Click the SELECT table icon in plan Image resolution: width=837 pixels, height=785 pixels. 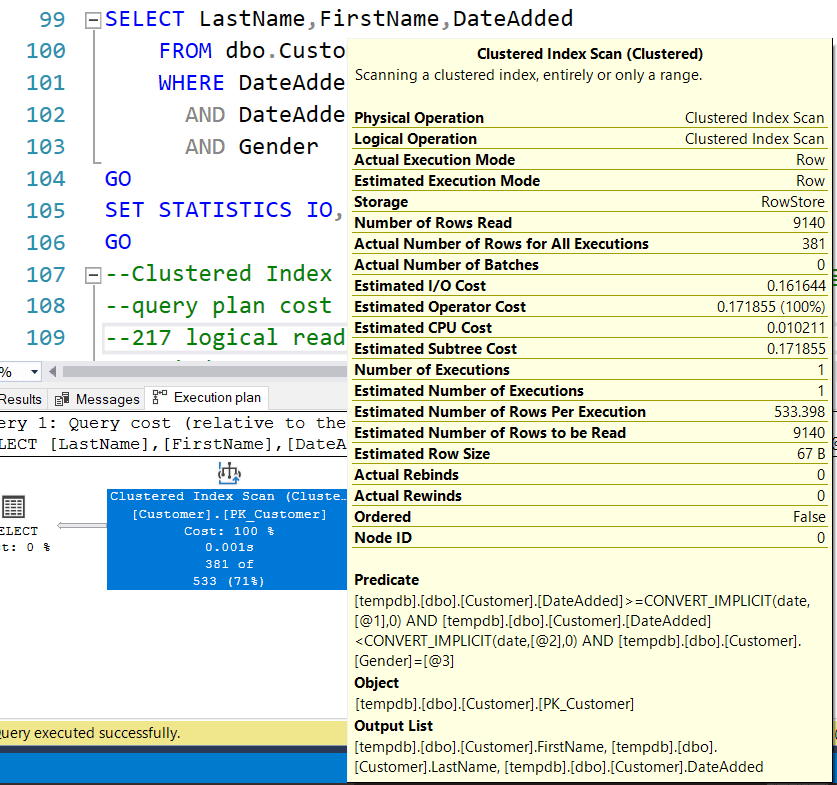point(14,507)
